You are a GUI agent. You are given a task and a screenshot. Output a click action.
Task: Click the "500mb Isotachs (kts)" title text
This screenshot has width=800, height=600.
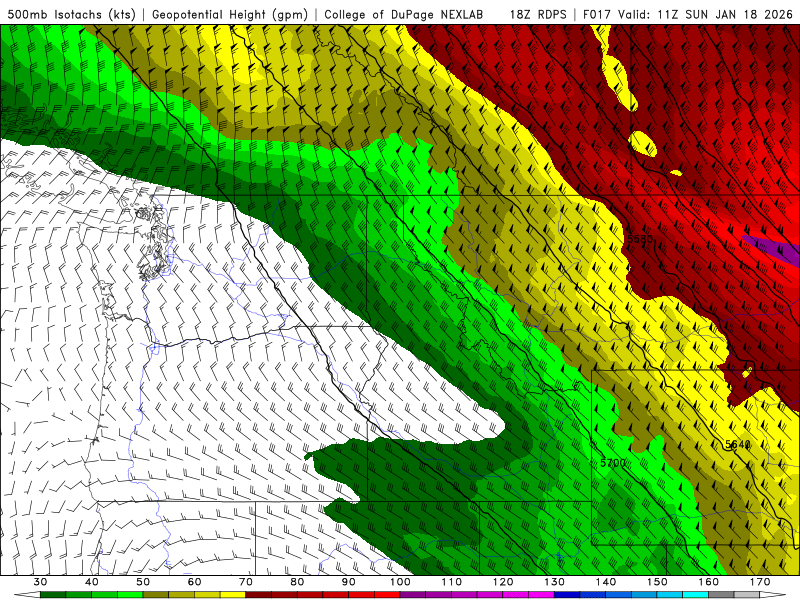72,15
